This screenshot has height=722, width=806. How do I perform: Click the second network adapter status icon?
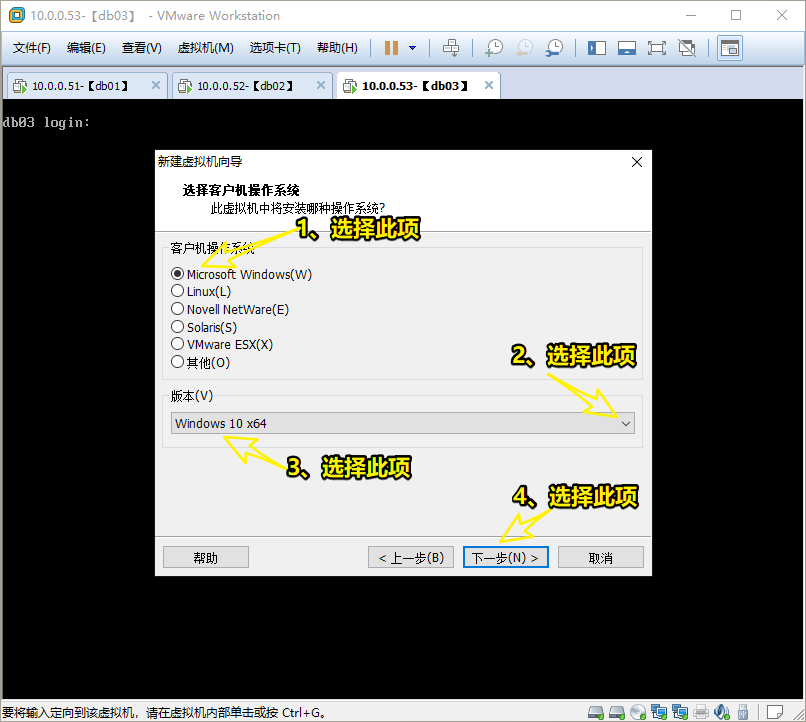tap(680, 712)
